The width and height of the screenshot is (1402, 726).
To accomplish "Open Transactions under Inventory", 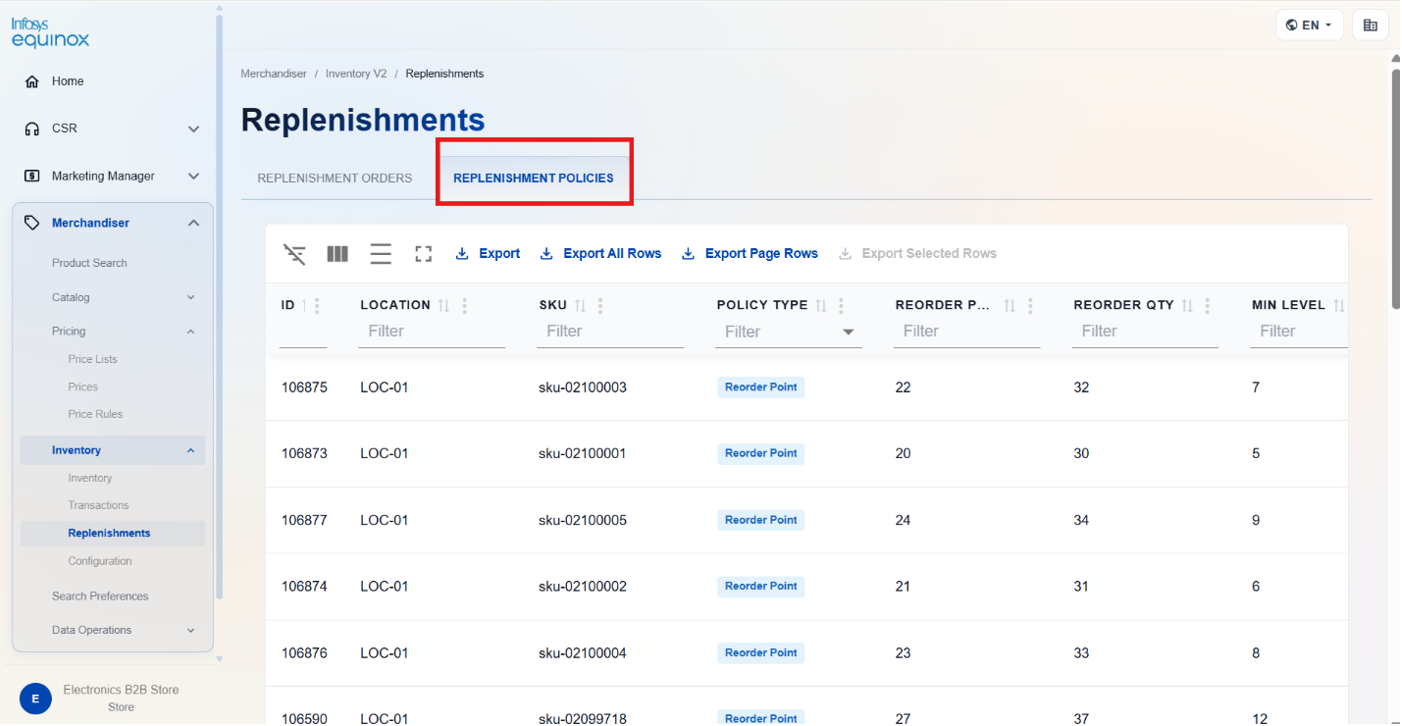I will 98,506.
